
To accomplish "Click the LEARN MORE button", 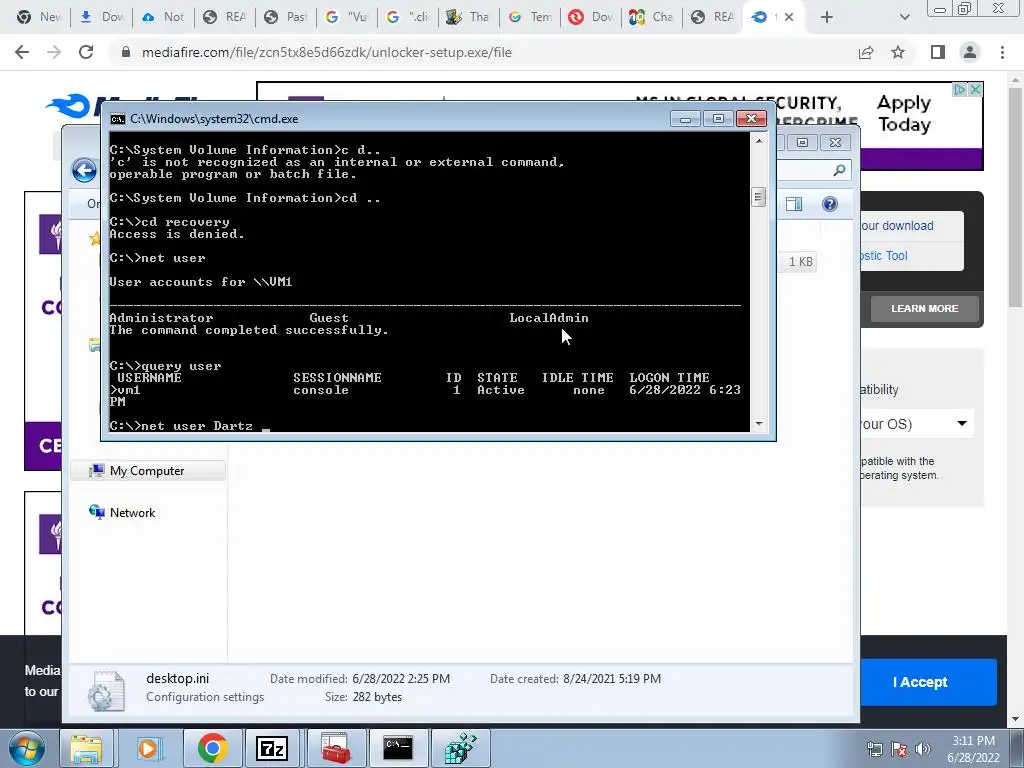I will pyautogui.click(x=925, y=308).
